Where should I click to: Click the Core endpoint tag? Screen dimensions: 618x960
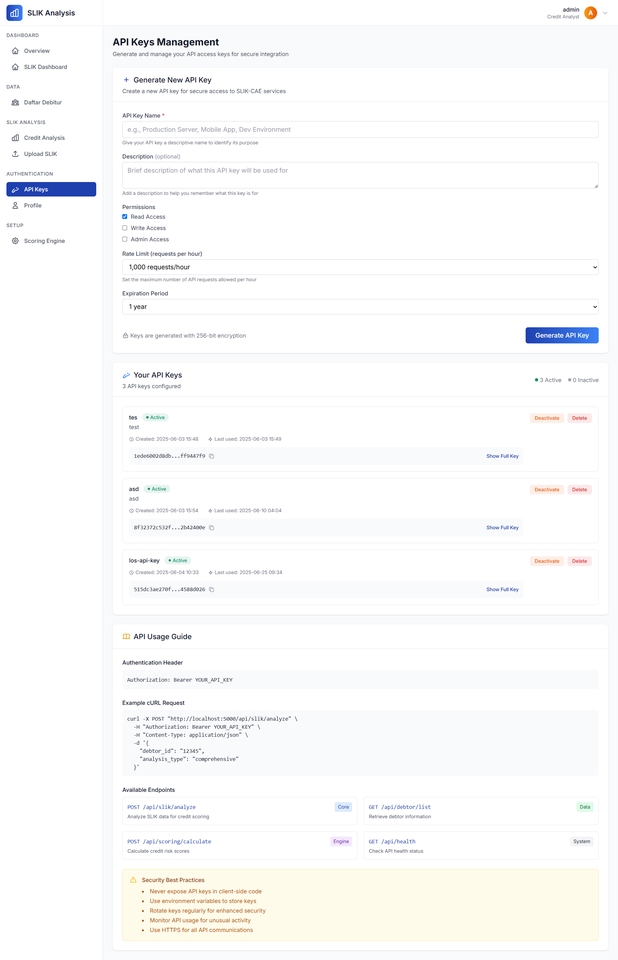point(343,807)
